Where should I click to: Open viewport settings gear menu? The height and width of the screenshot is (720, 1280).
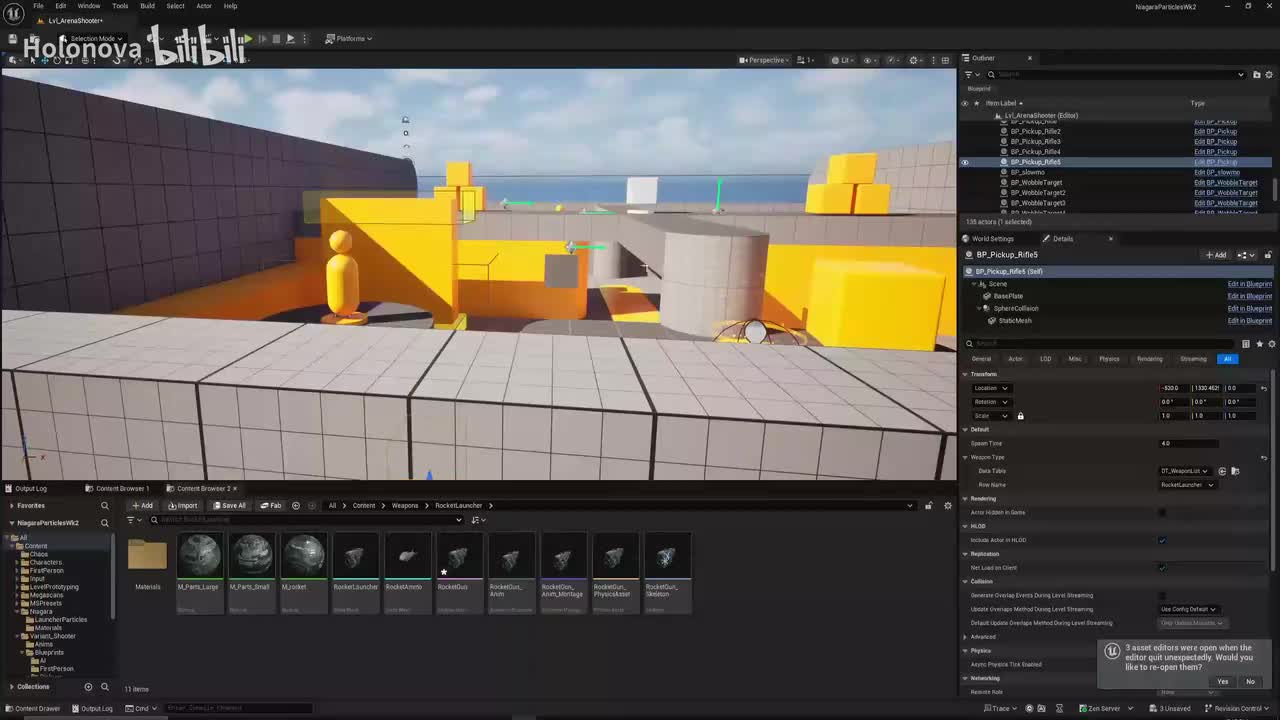(914, 60)
